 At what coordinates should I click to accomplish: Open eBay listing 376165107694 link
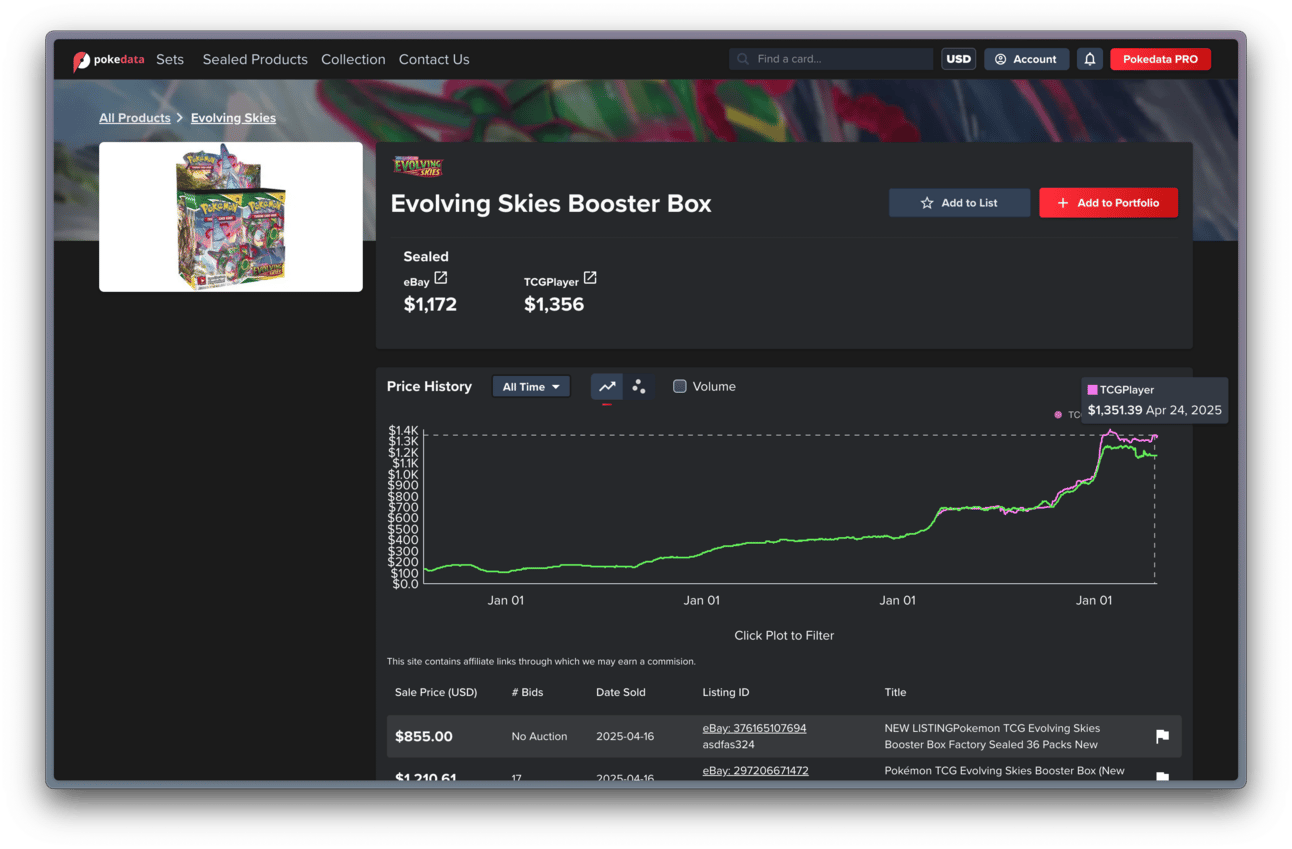(754, 728)
